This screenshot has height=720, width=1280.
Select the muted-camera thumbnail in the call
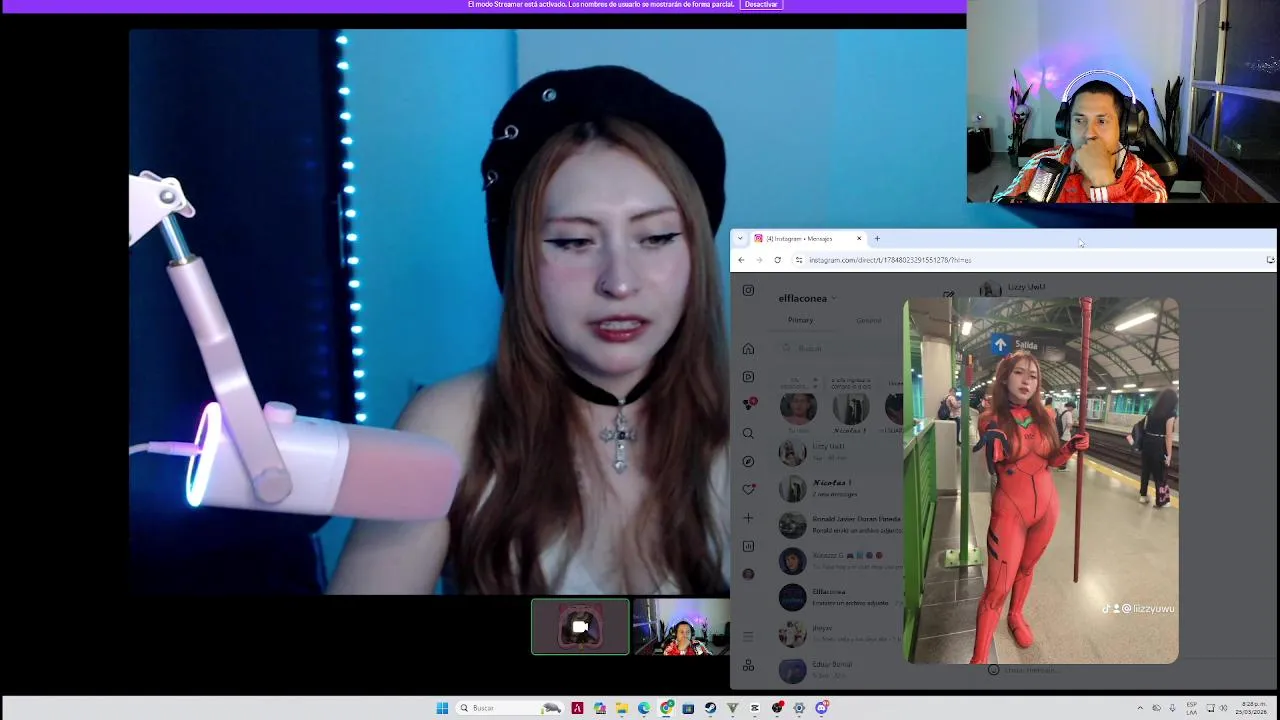(580, 627)
